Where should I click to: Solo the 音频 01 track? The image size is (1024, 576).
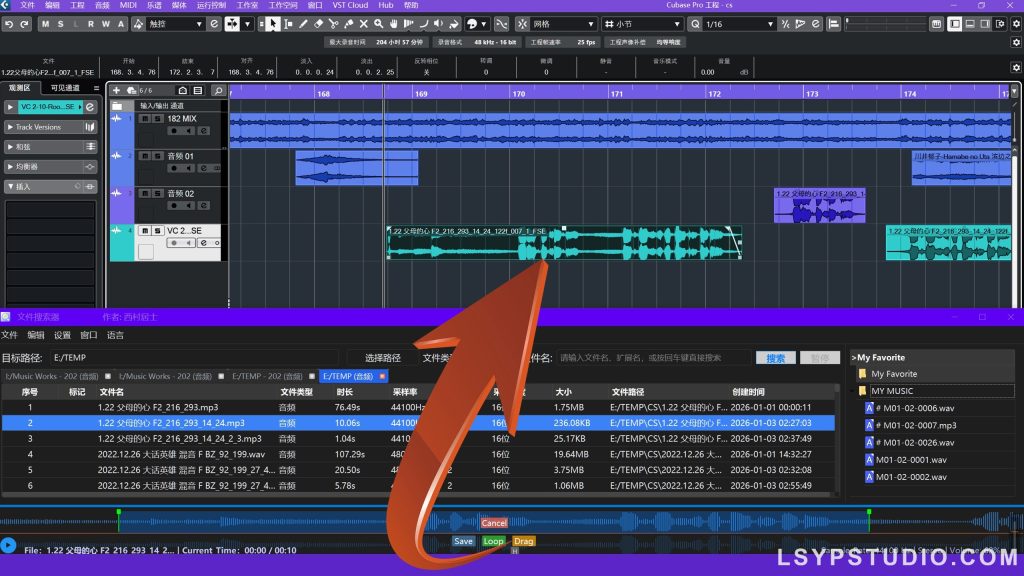[157, 156]
